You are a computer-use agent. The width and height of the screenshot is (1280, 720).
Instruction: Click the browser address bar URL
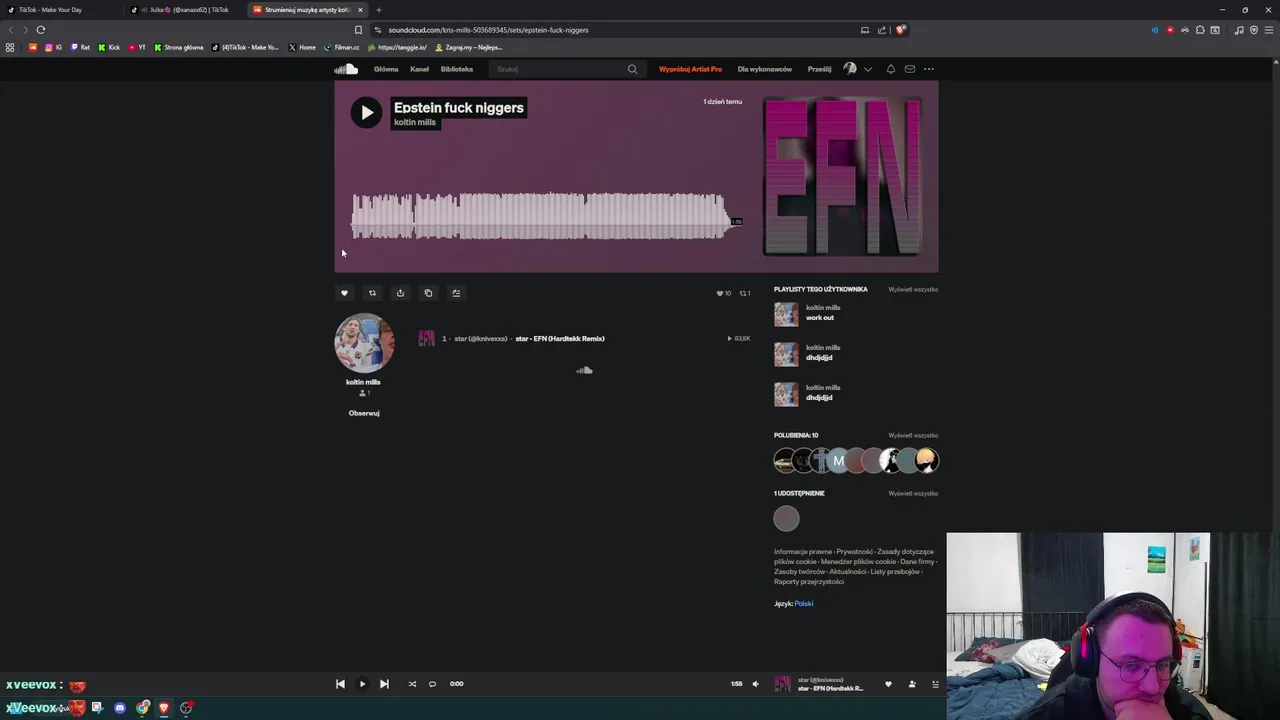(x=488, y=30)
